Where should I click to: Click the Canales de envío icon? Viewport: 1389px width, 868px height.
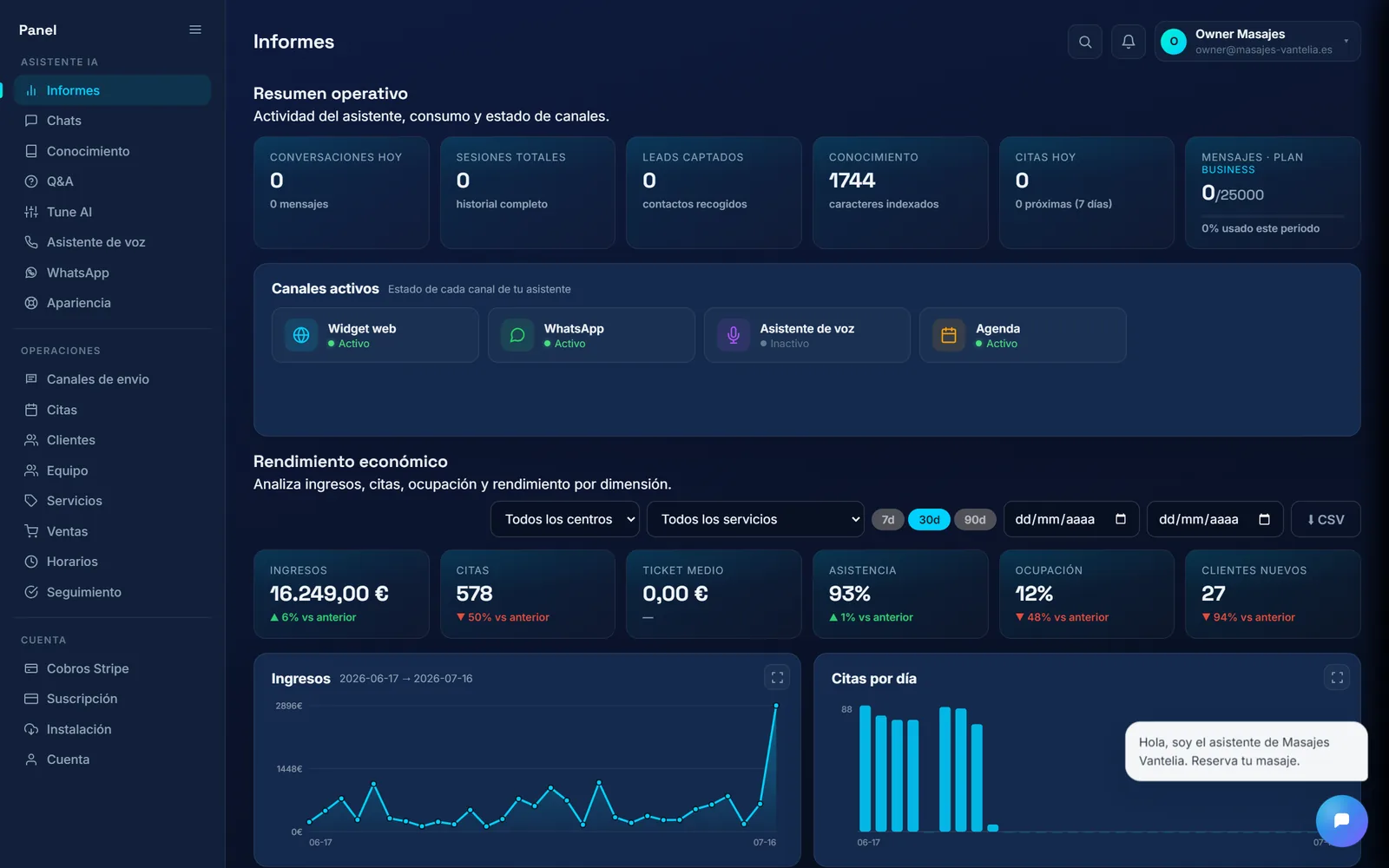click(31, 379)
